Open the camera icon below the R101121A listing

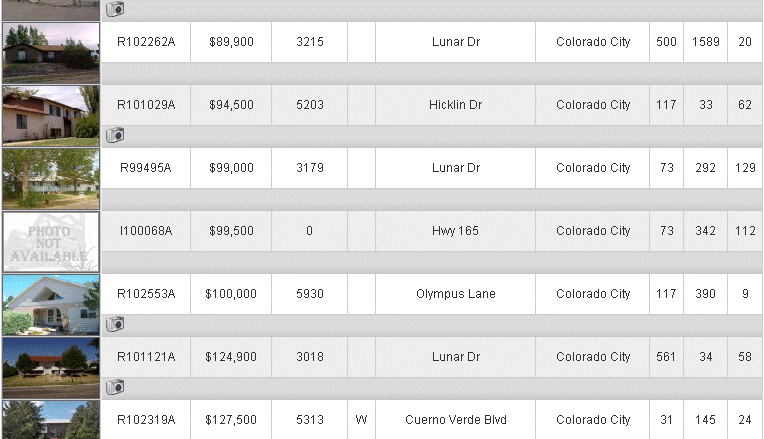coord(115,387)
